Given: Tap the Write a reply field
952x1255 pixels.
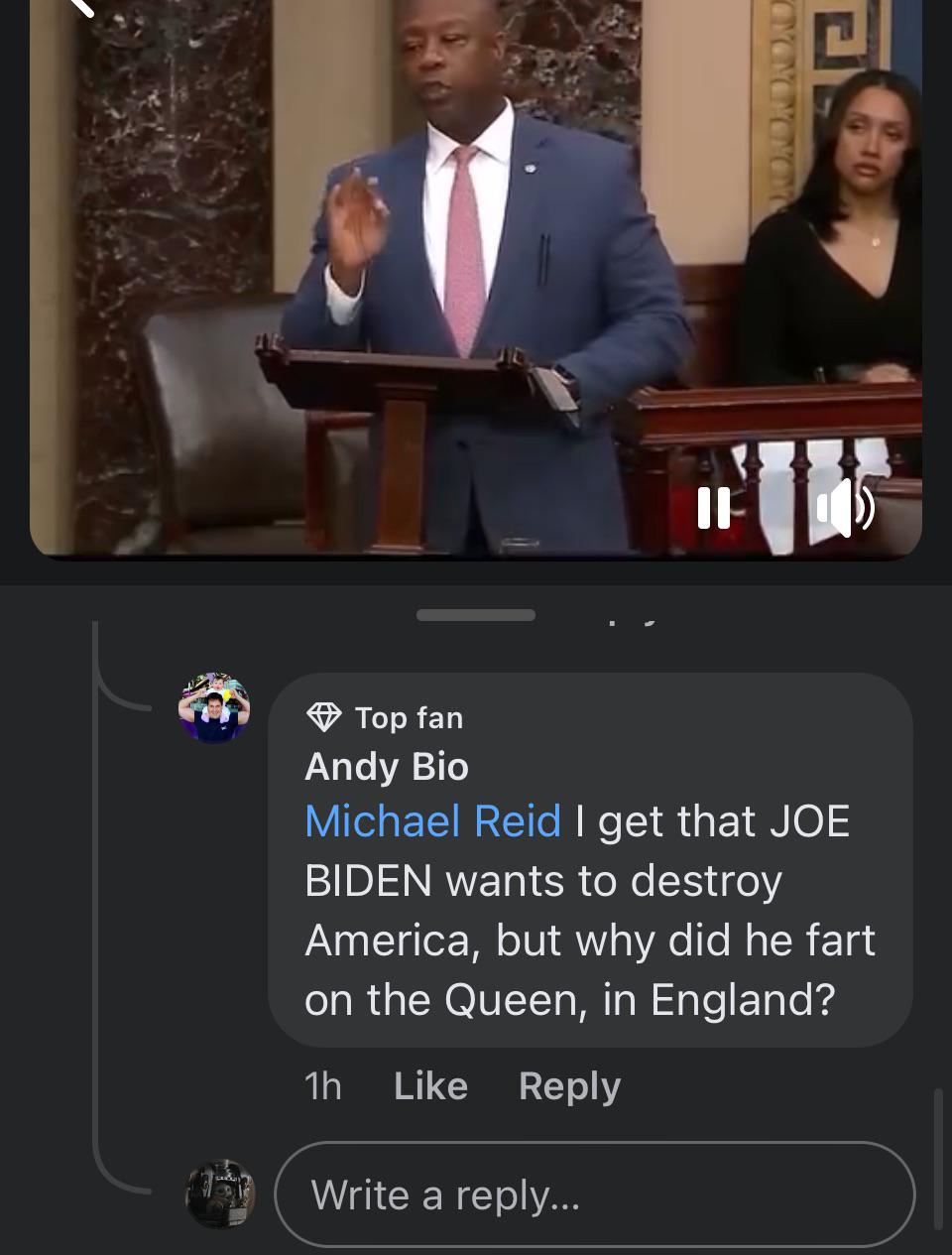Looking at the screenshot, I should pyautogui.click(x=594, y=1194).
